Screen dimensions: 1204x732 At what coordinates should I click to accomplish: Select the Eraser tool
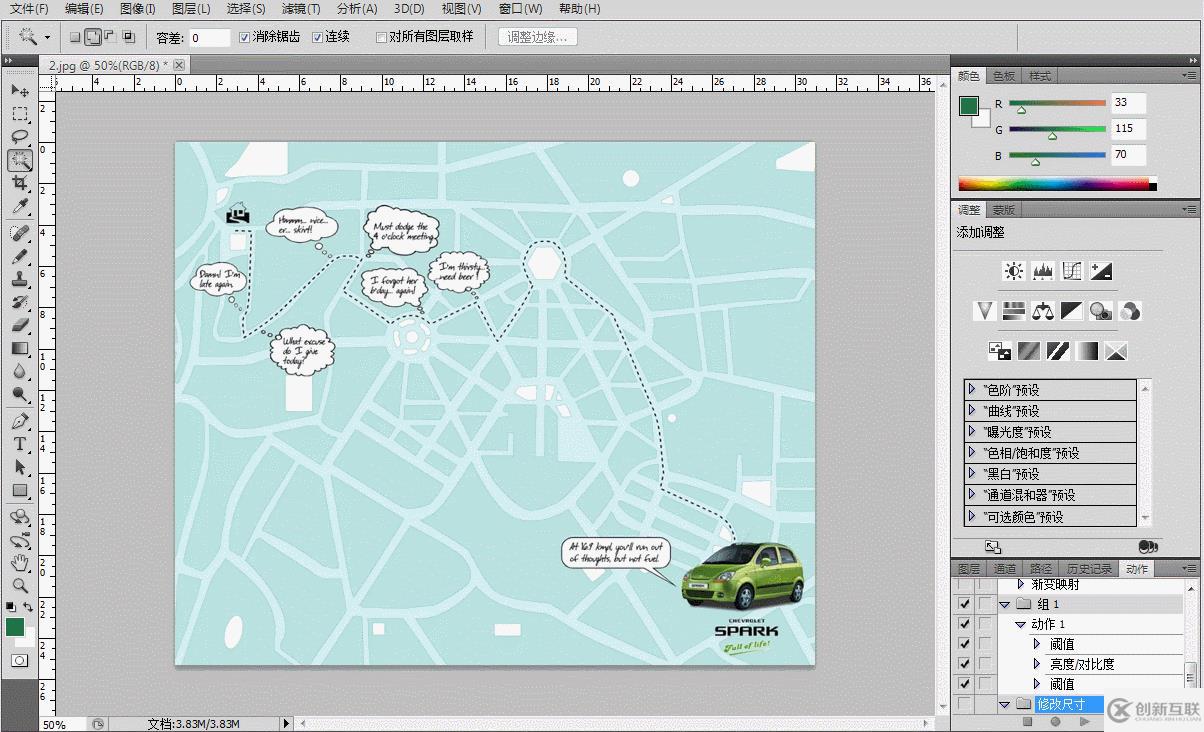coord(19,325)
